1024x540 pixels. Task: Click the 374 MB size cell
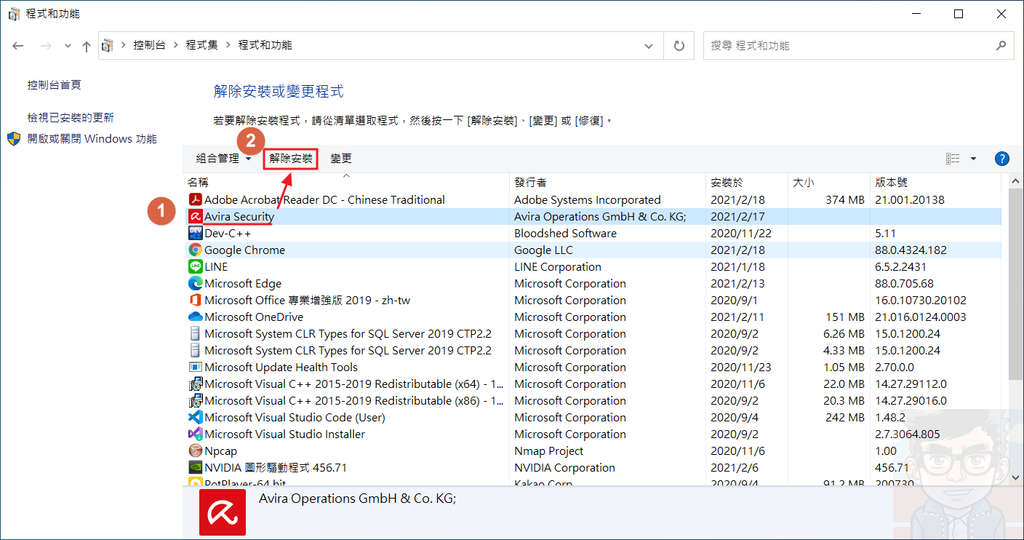(x=844, y=200)
